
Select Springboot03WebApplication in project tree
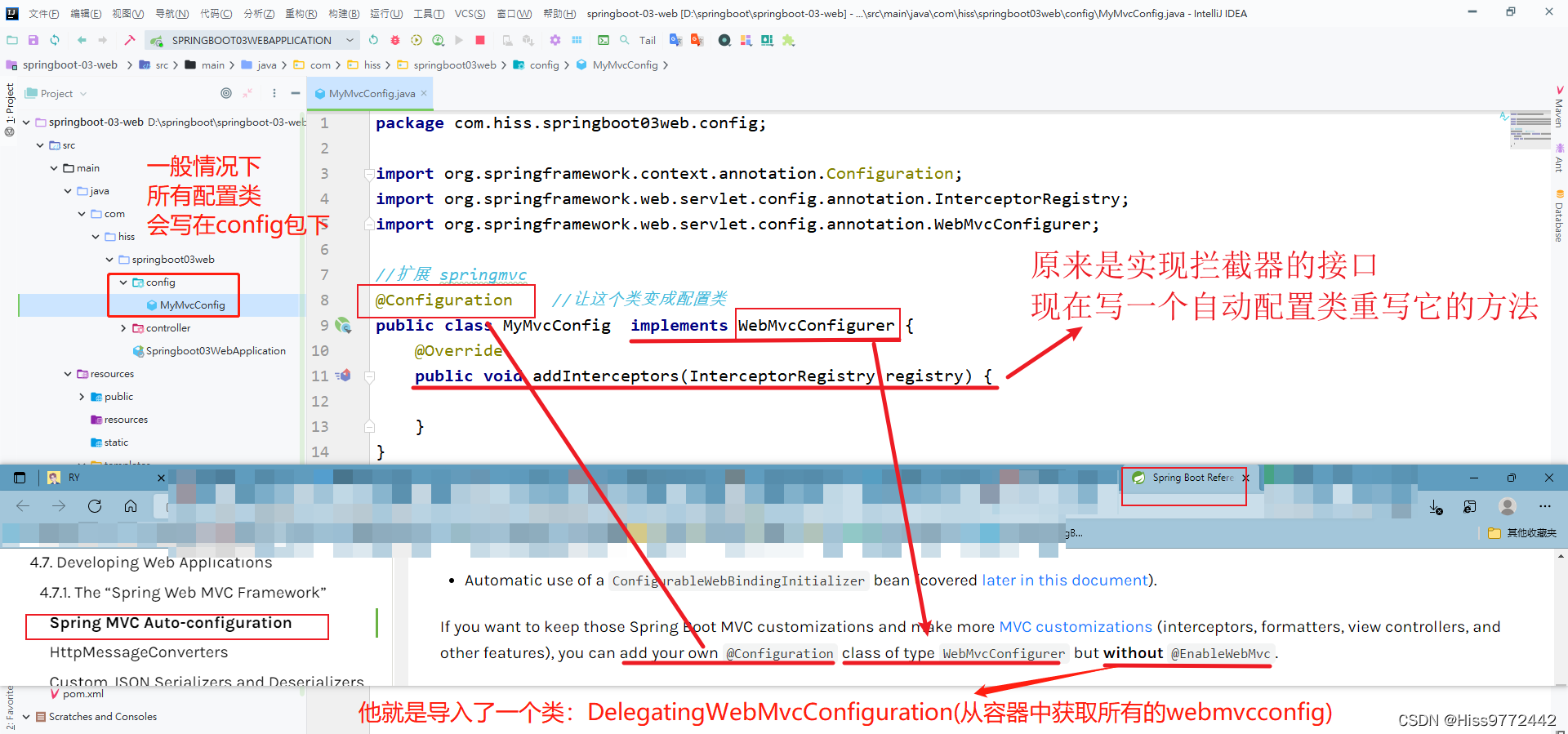point(216,351)
